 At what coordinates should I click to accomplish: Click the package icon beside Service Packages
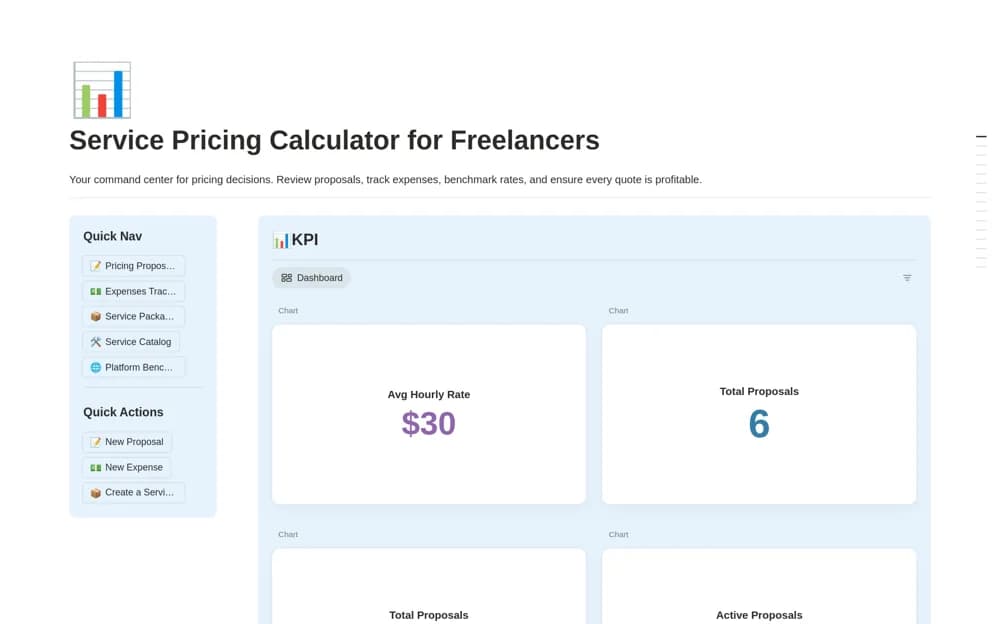point(96,316)
